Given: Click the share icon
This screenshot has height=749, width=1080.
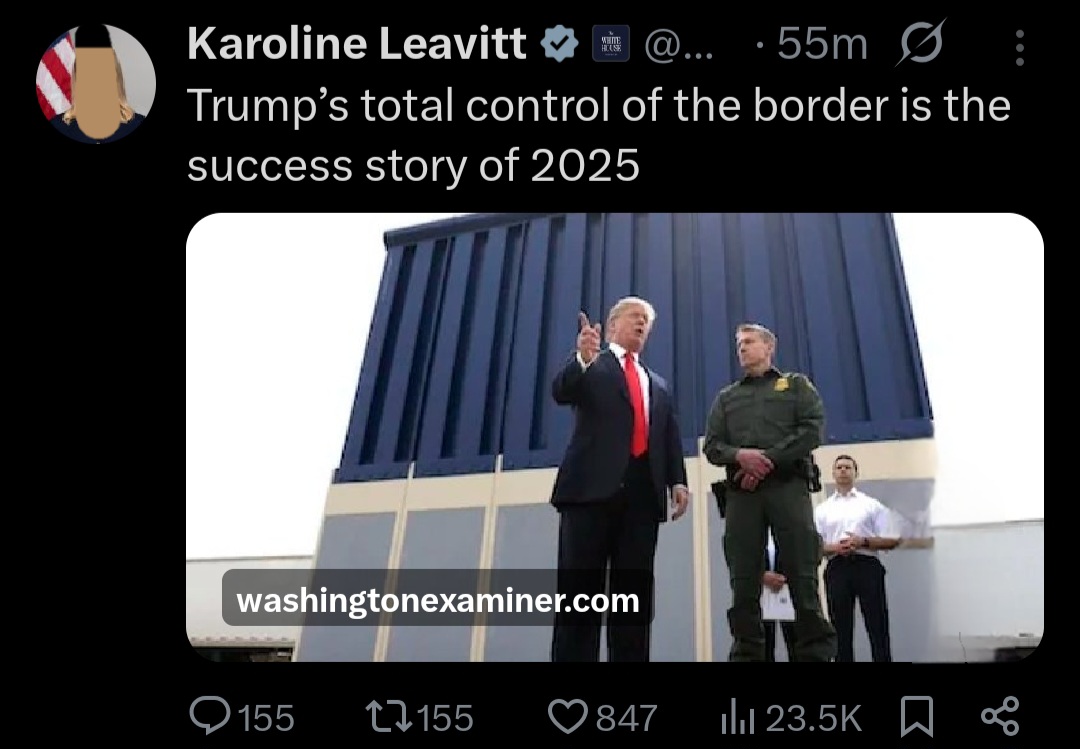Looking at the screenshot, I should pyautogui.click(x=999, y=717).
